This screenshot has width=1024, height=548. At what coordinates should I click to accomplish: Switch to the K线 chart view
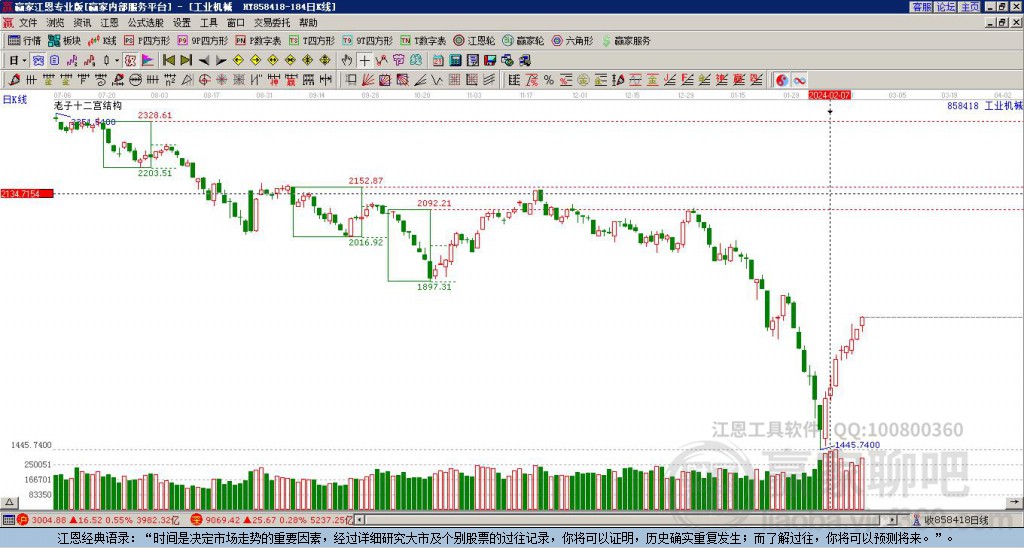102,40
